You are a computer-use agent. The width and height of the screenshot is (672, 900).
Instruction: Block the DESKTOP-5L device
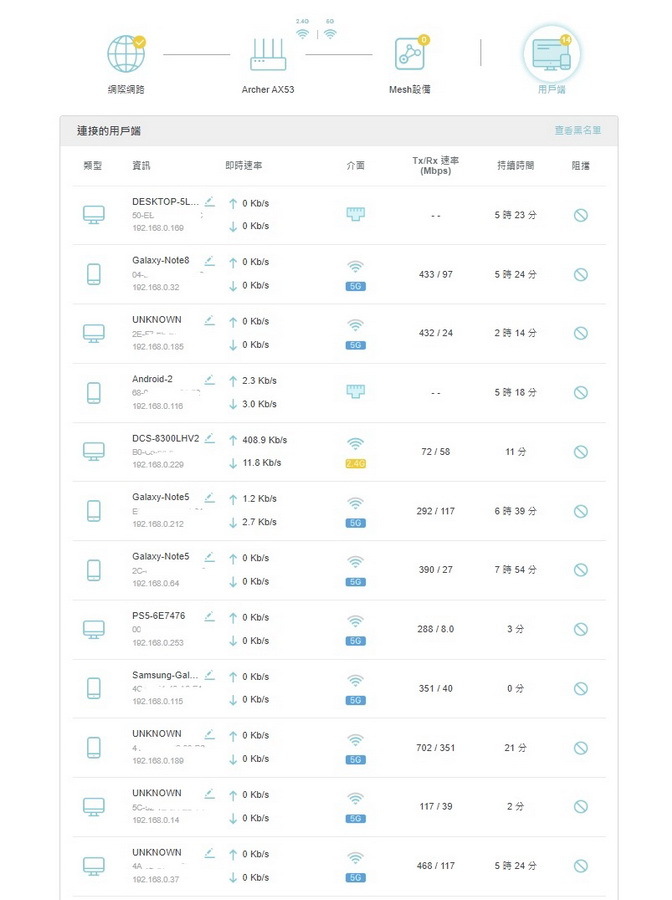click(580, 215)
